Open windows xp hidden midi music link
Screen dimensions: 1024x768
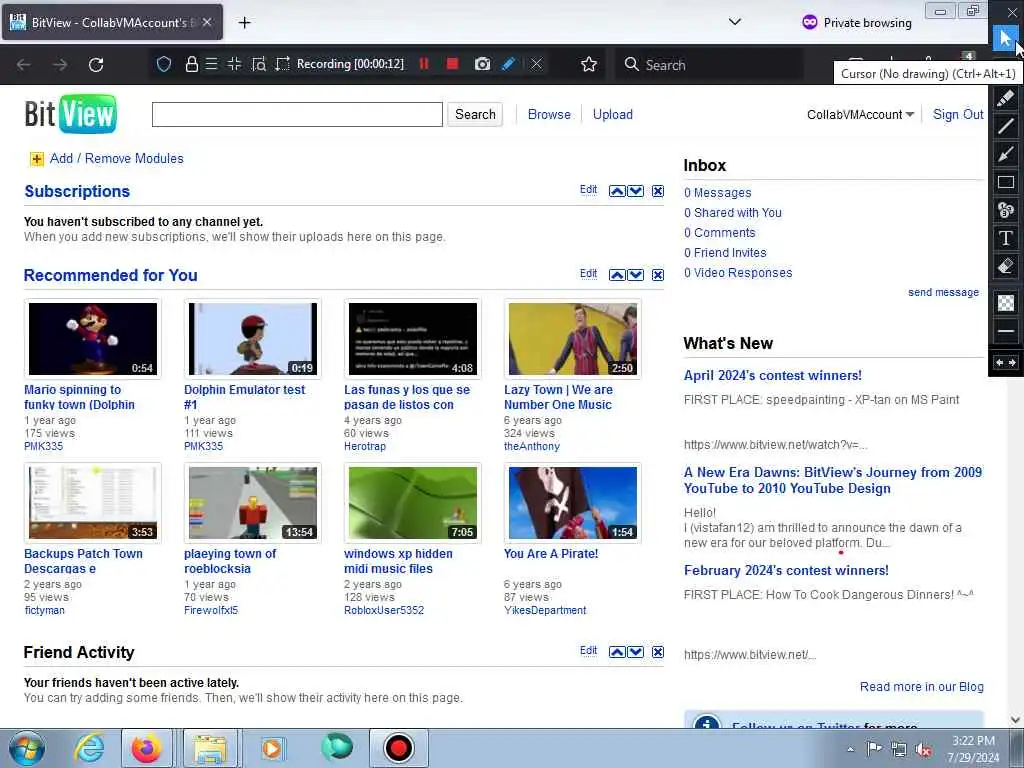tap(398, 561)
